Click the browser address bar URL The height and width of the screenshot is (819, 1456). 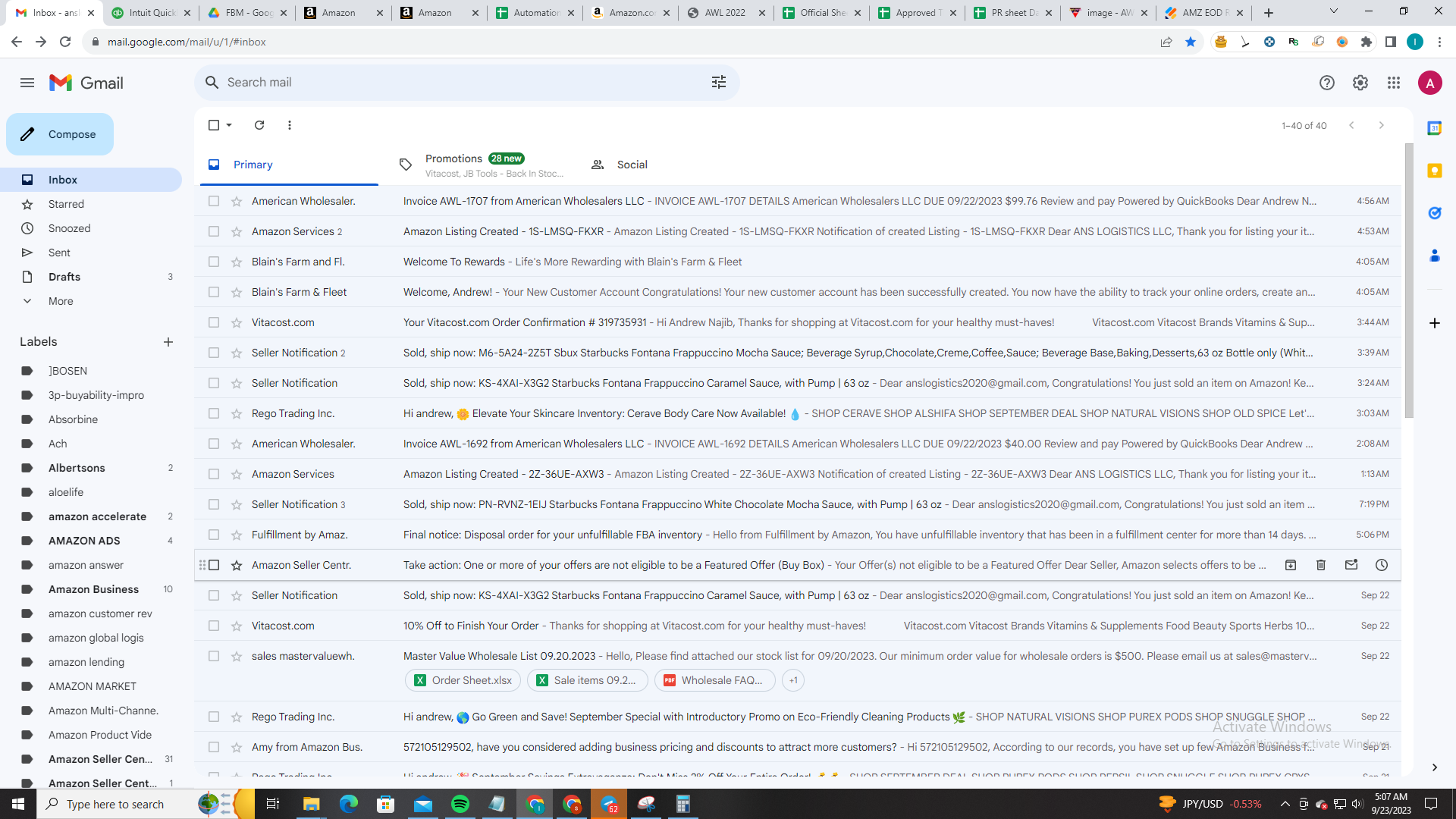[x=187, y=42]
